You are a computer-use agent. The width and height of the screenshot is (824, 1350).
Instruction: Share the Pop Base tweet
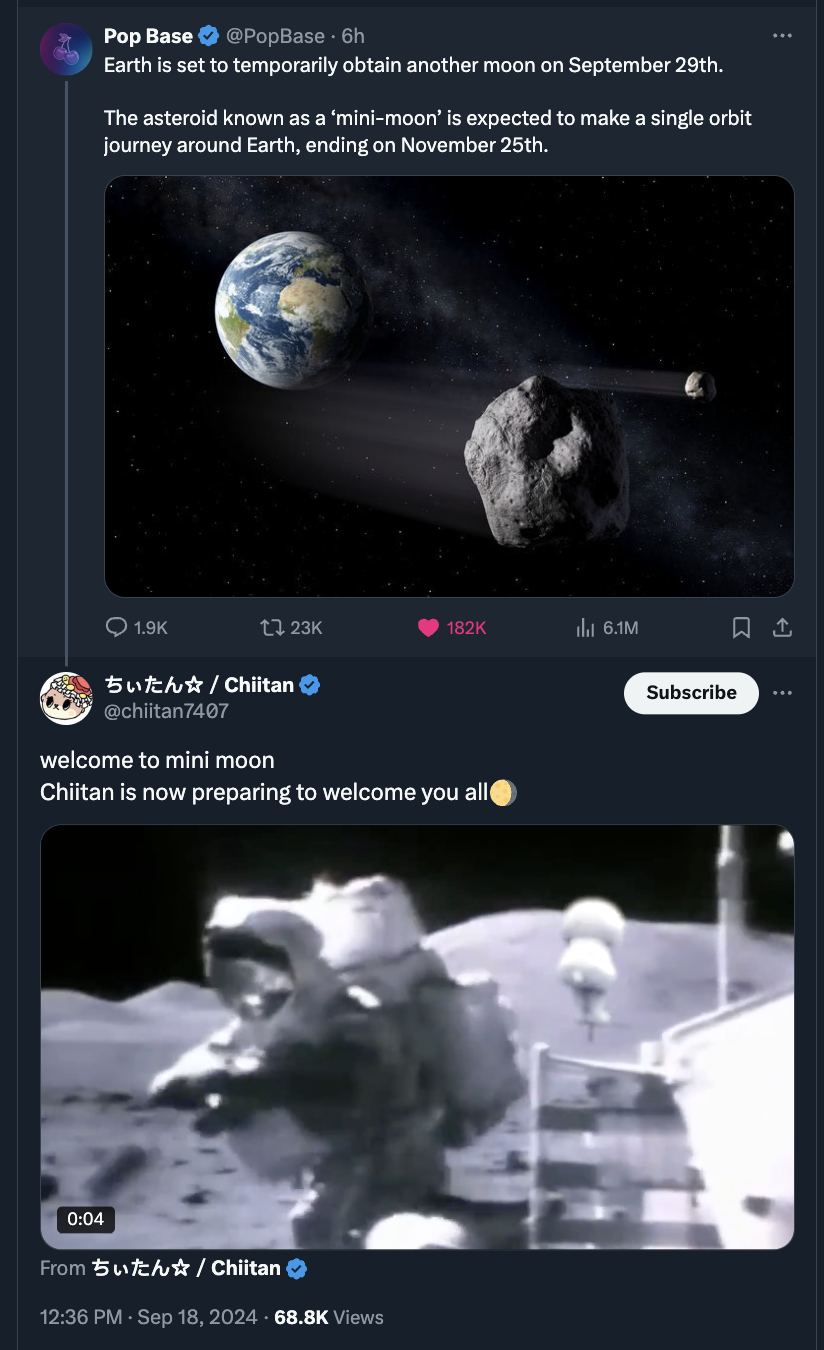pos(782,627)
